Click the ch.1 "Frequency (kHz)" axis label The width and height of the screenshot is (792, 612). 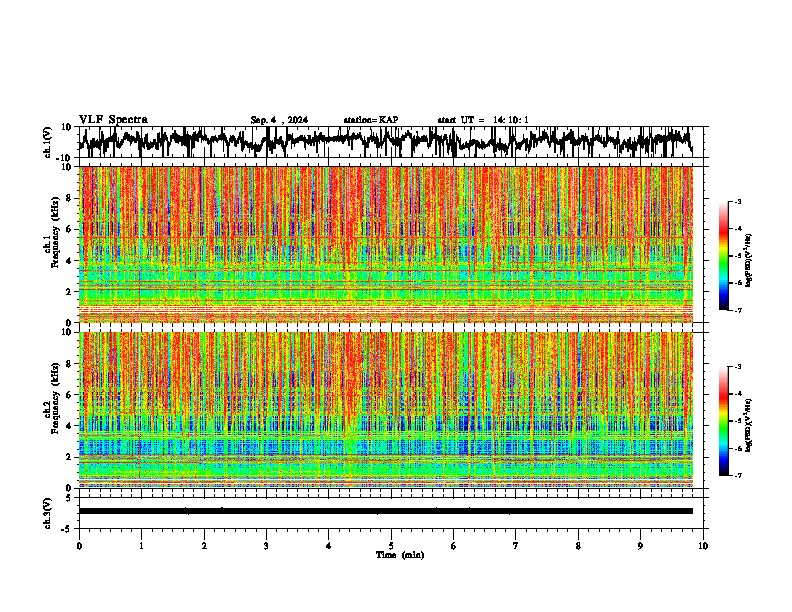[55, 232]
